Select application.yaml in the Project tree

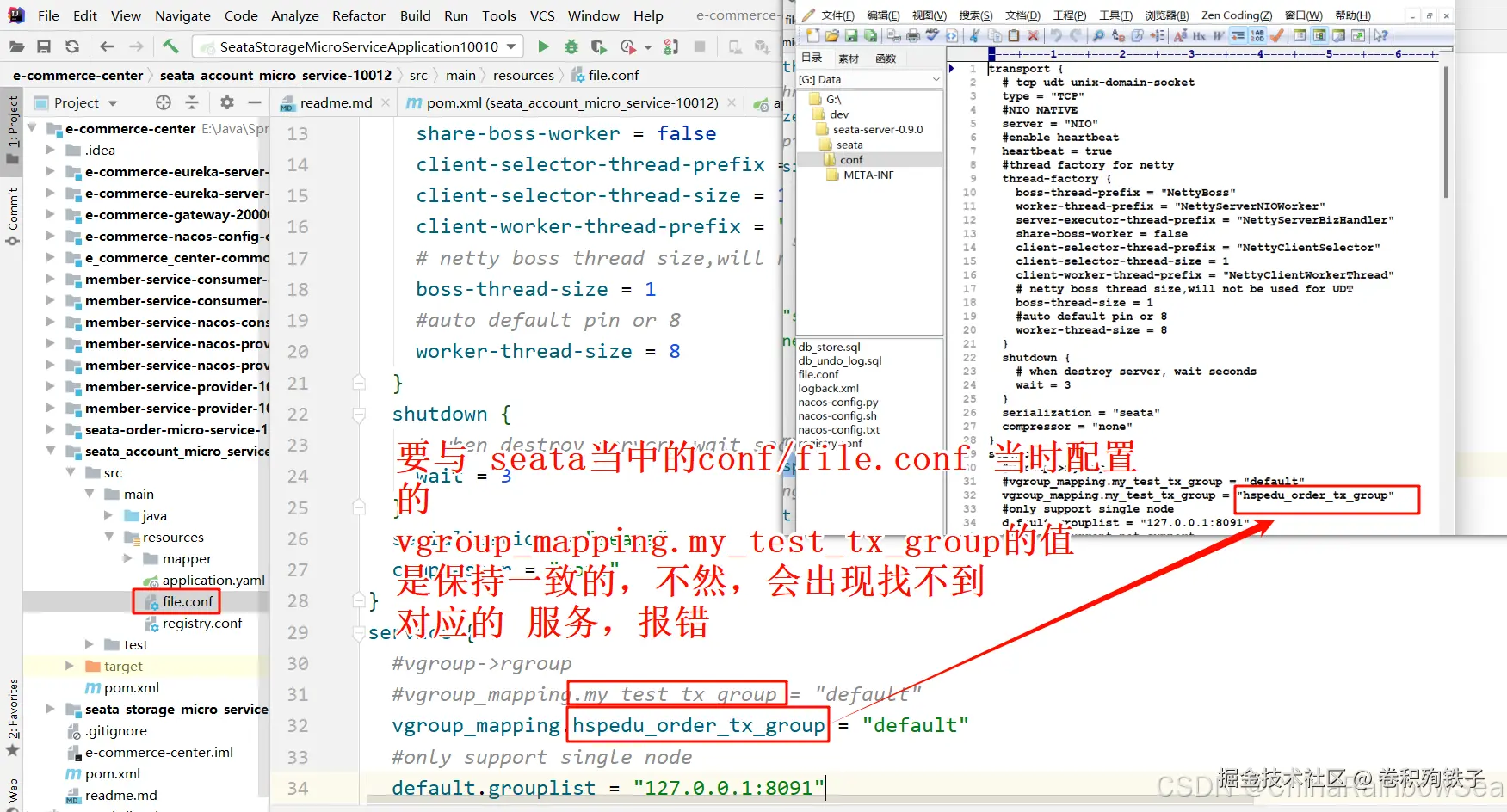click(213, 580)
